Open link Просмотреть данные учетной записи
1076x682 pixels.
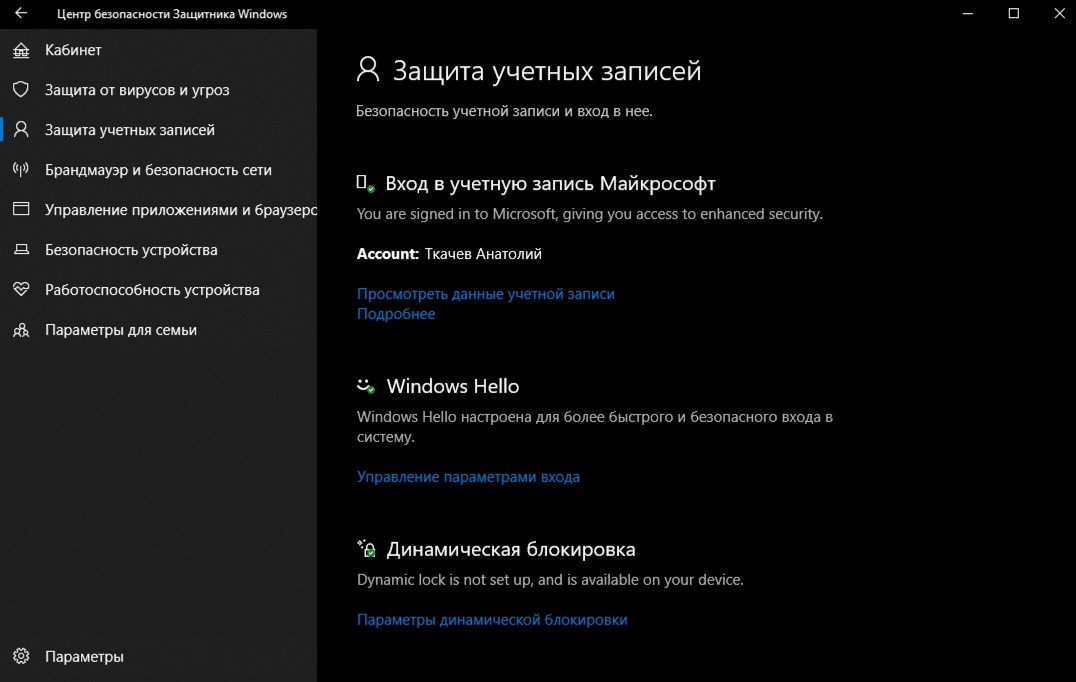point(486,294)
